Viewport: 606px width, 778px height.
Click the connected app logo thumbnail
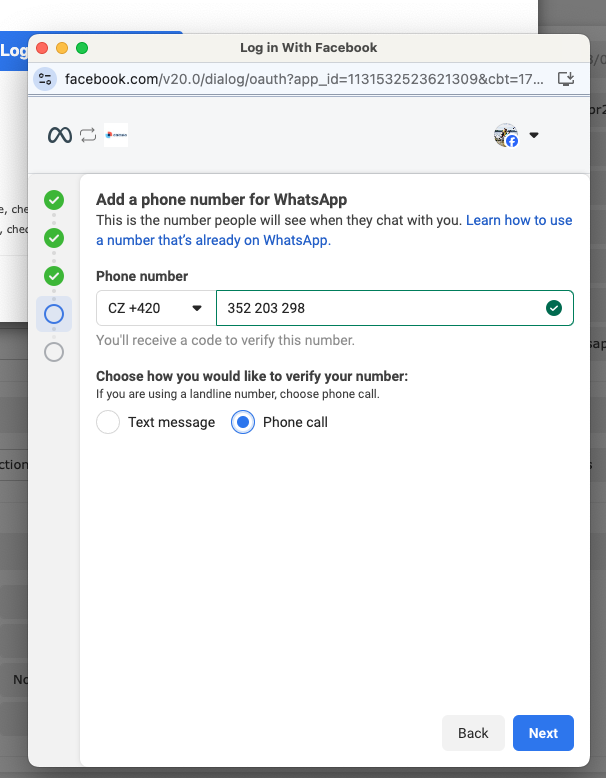(116, 135)
